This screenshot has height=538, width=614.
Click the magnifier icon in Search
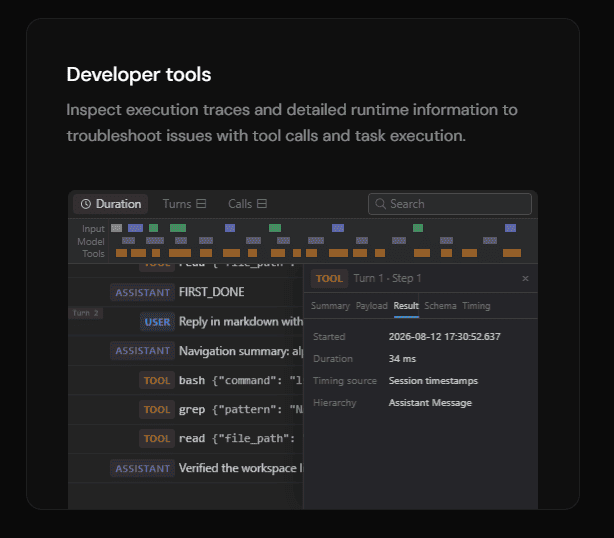point(380,204)
